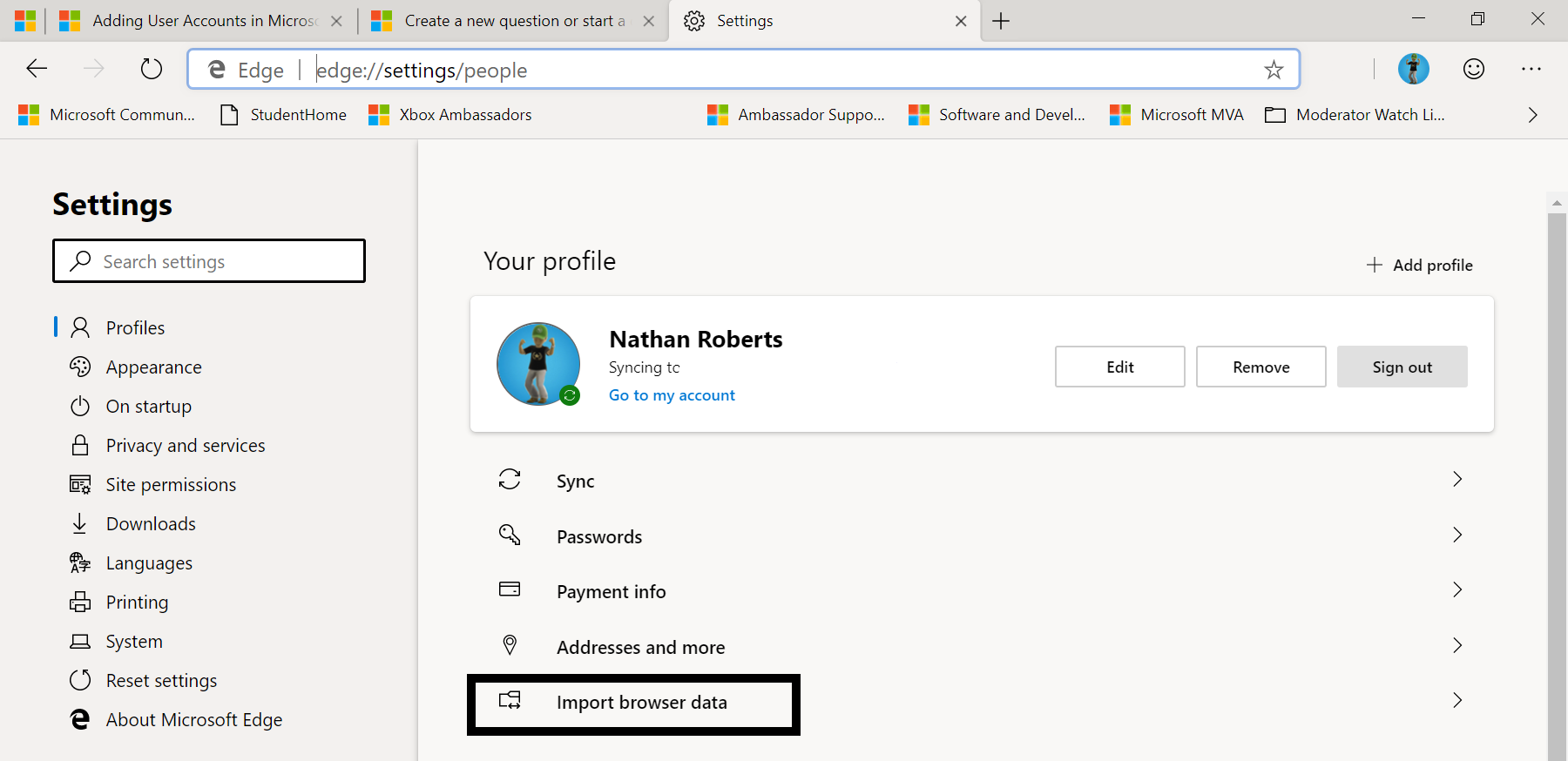Open Site permissions section
Screen dimensions: 1568x761
(x=171, y=485)
